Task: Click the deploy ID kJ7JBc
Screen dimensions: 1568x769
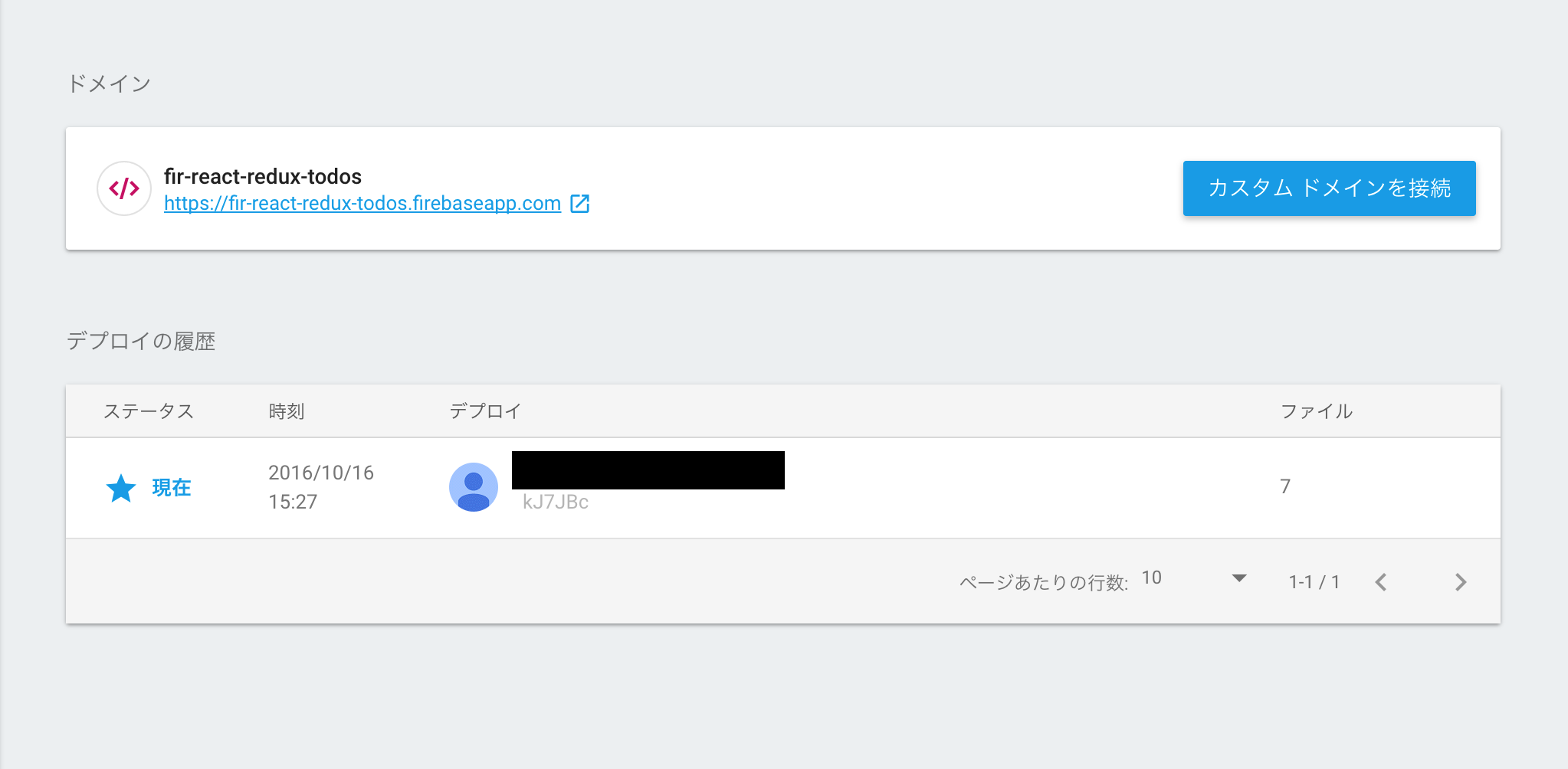Action: click(555, 502)
